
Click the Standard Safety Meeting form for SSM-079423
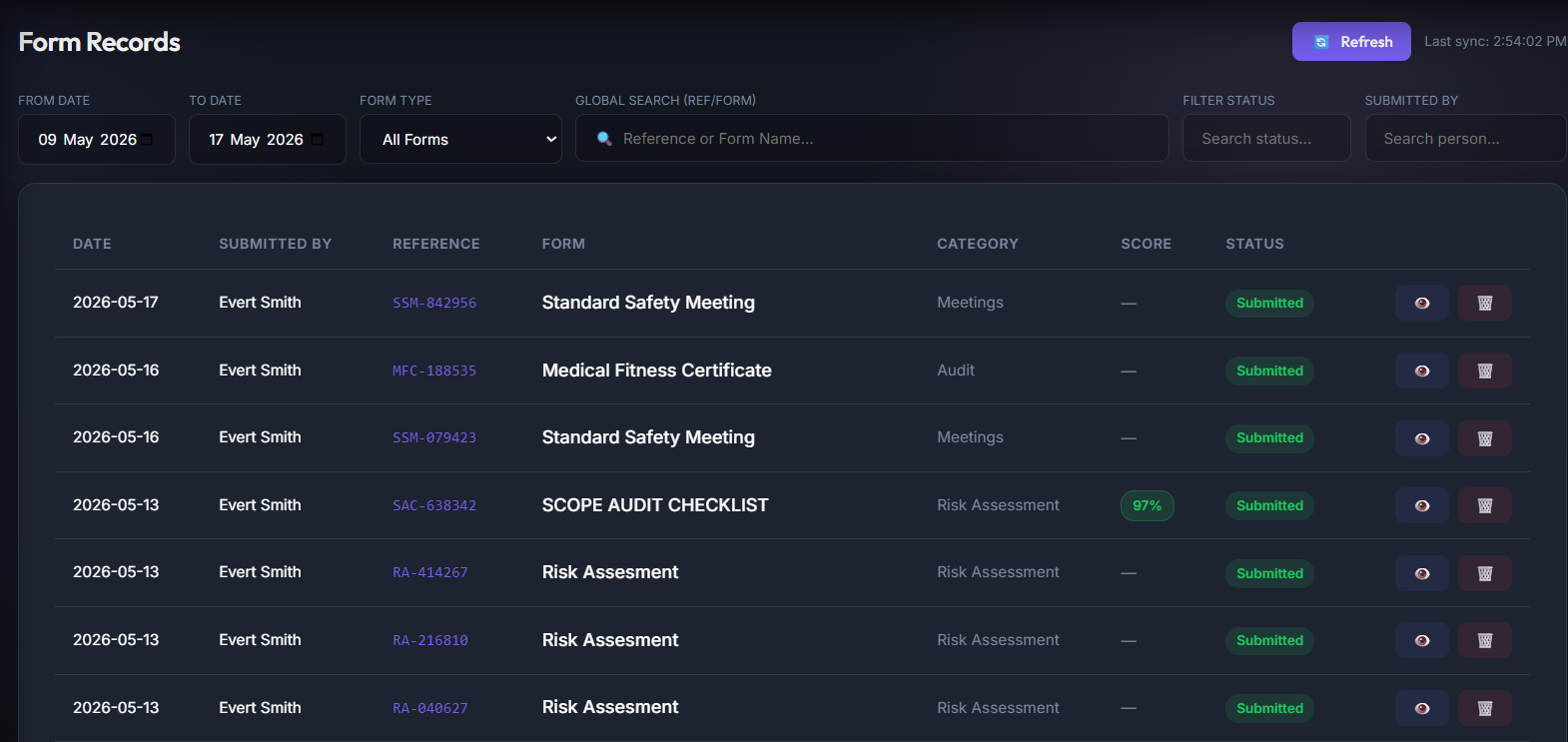click(x=648, y=437)
